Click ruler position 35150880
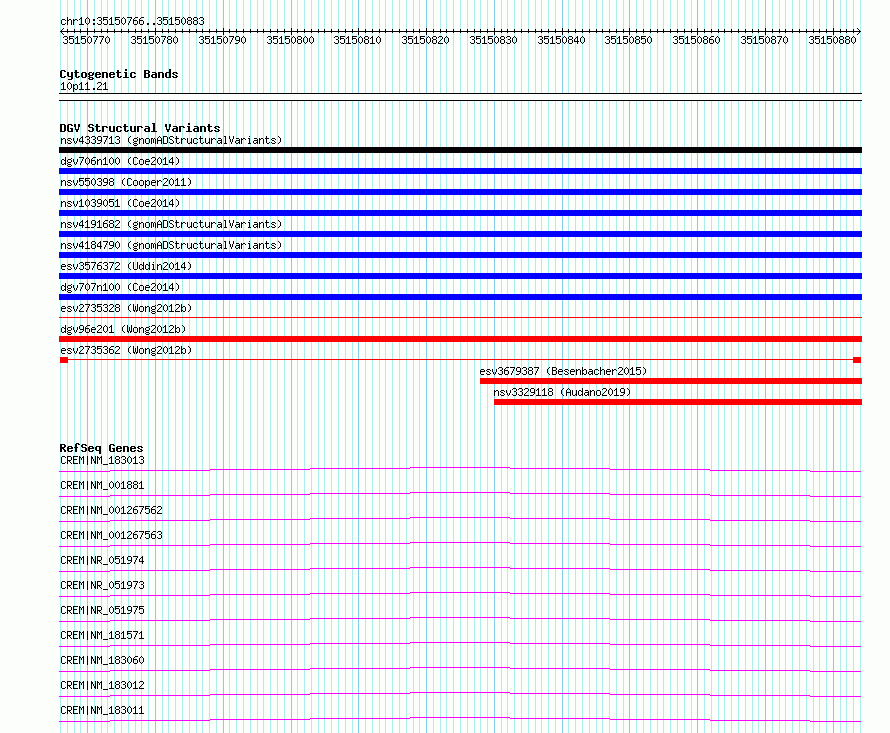890x733 pixels. point(832,40)
